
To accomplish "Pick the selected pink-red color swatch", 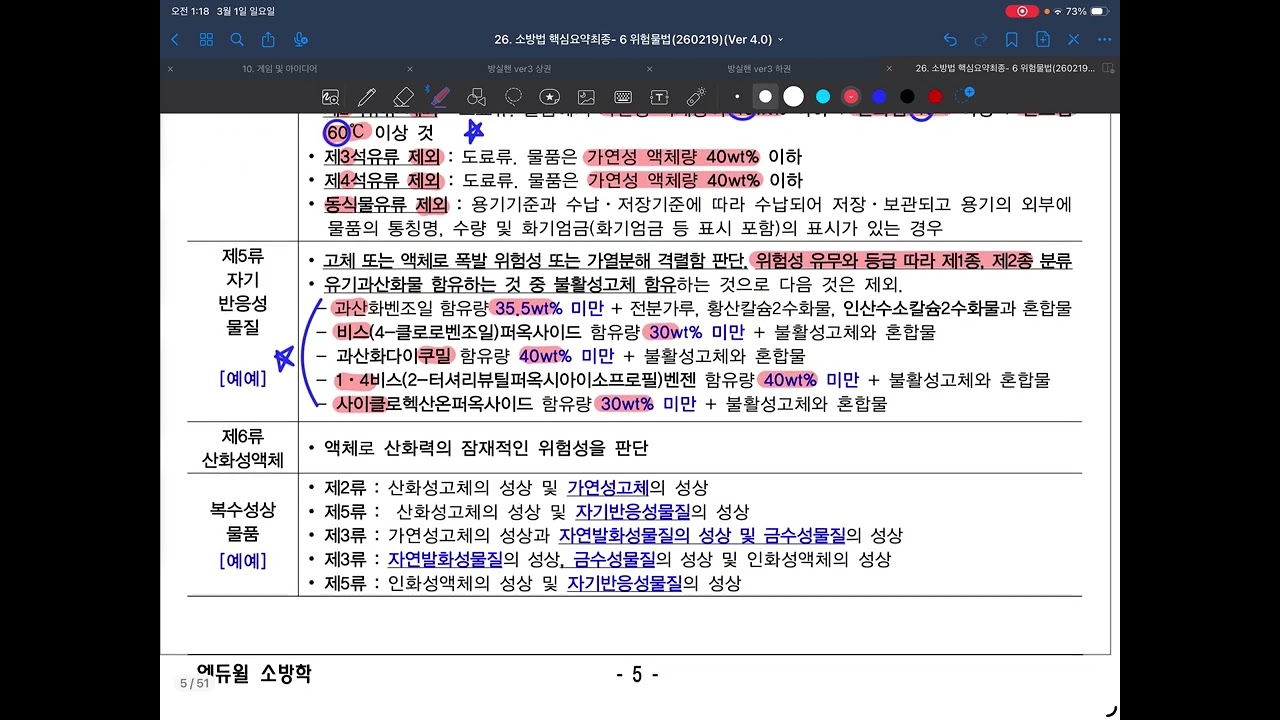I will 851,97.
